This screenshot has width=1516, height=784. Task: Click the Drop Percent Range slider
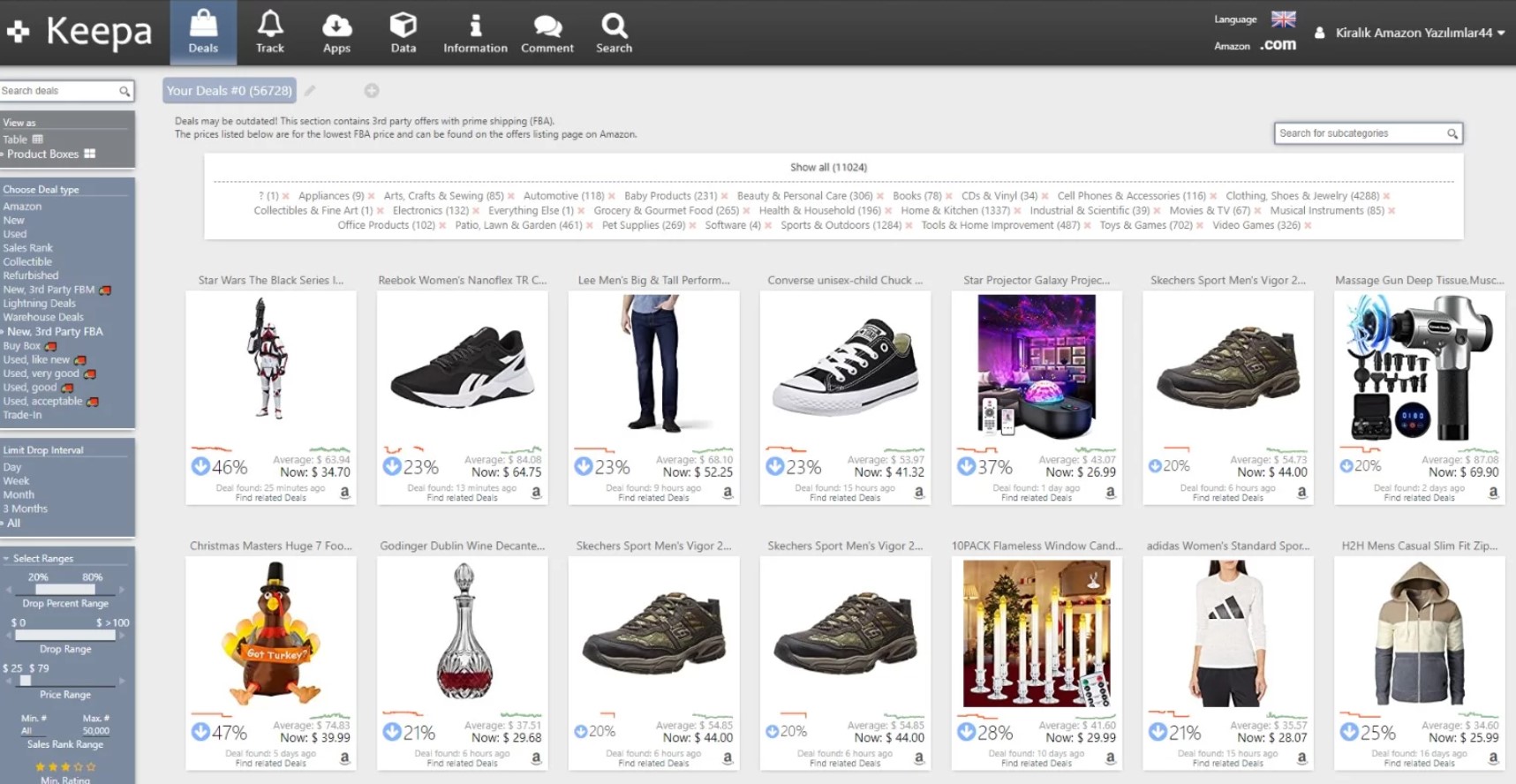point(64,589)
